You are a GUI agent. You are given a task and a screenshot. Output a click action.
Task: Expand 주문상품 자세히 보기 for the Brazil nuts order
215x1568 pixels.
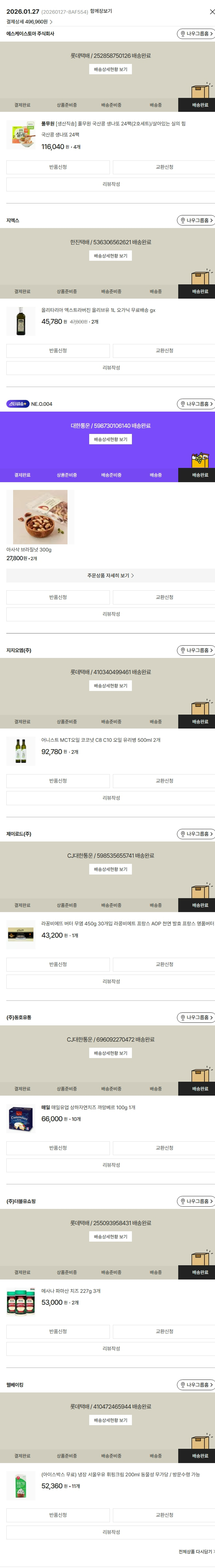pos(110,575)
